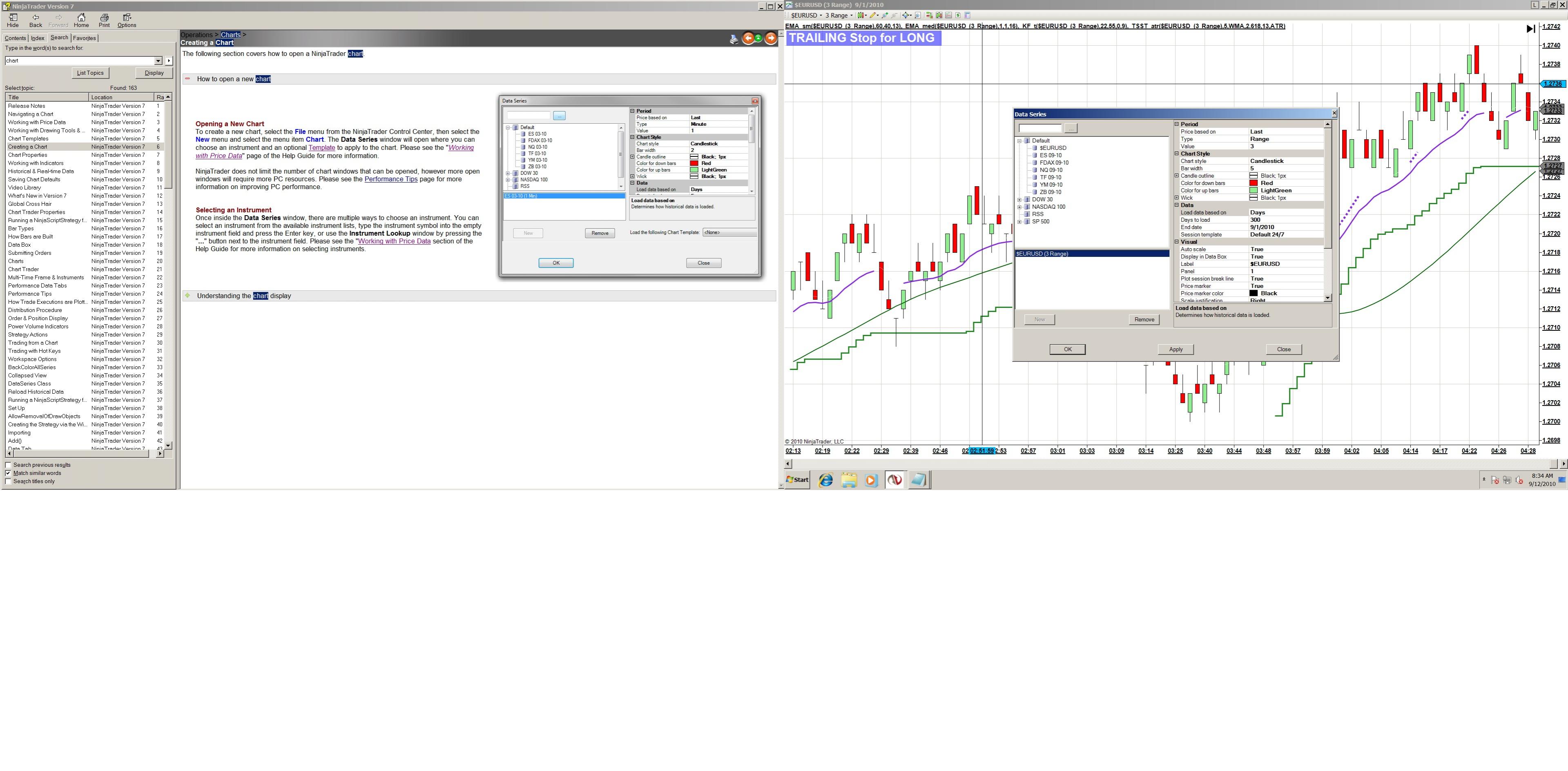This screenshot has width=1568, height=771.
Task: Click the Red color for down bars swatch
Action: click(x=1254, y=183)
